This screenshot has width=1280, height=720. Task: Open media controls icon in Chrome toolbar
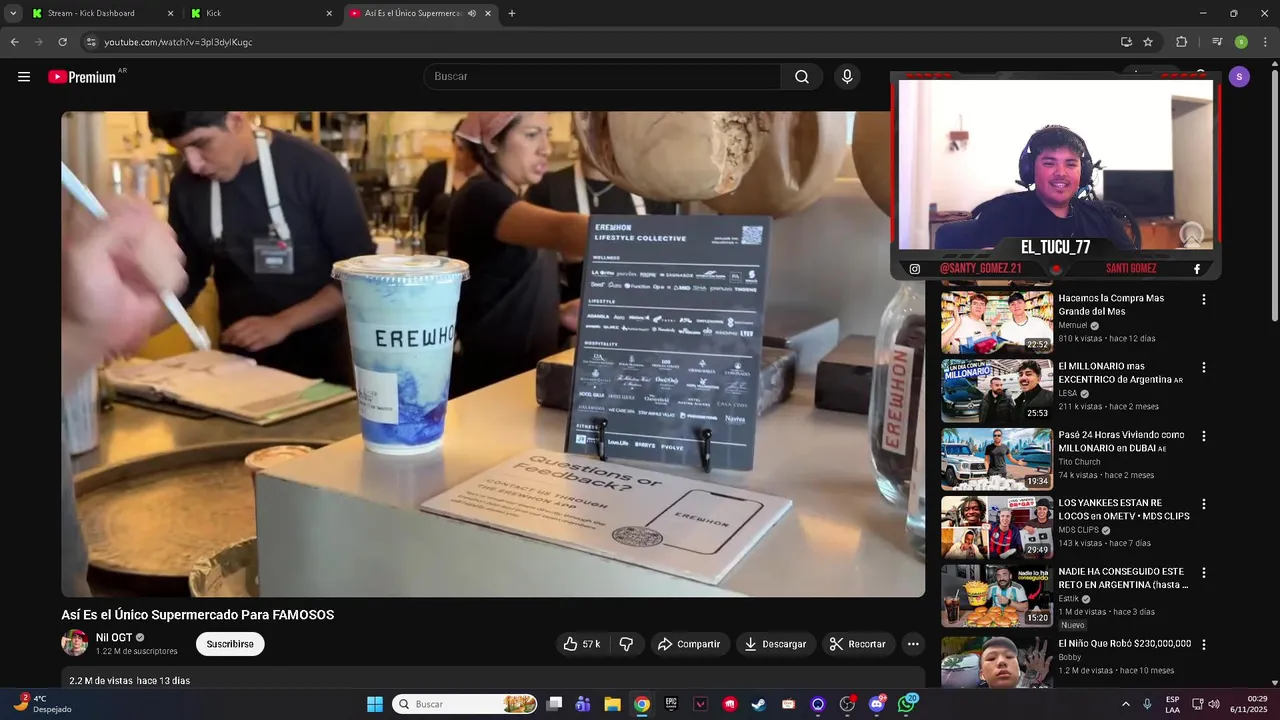pyautogui.click(x=1217, y=42)
